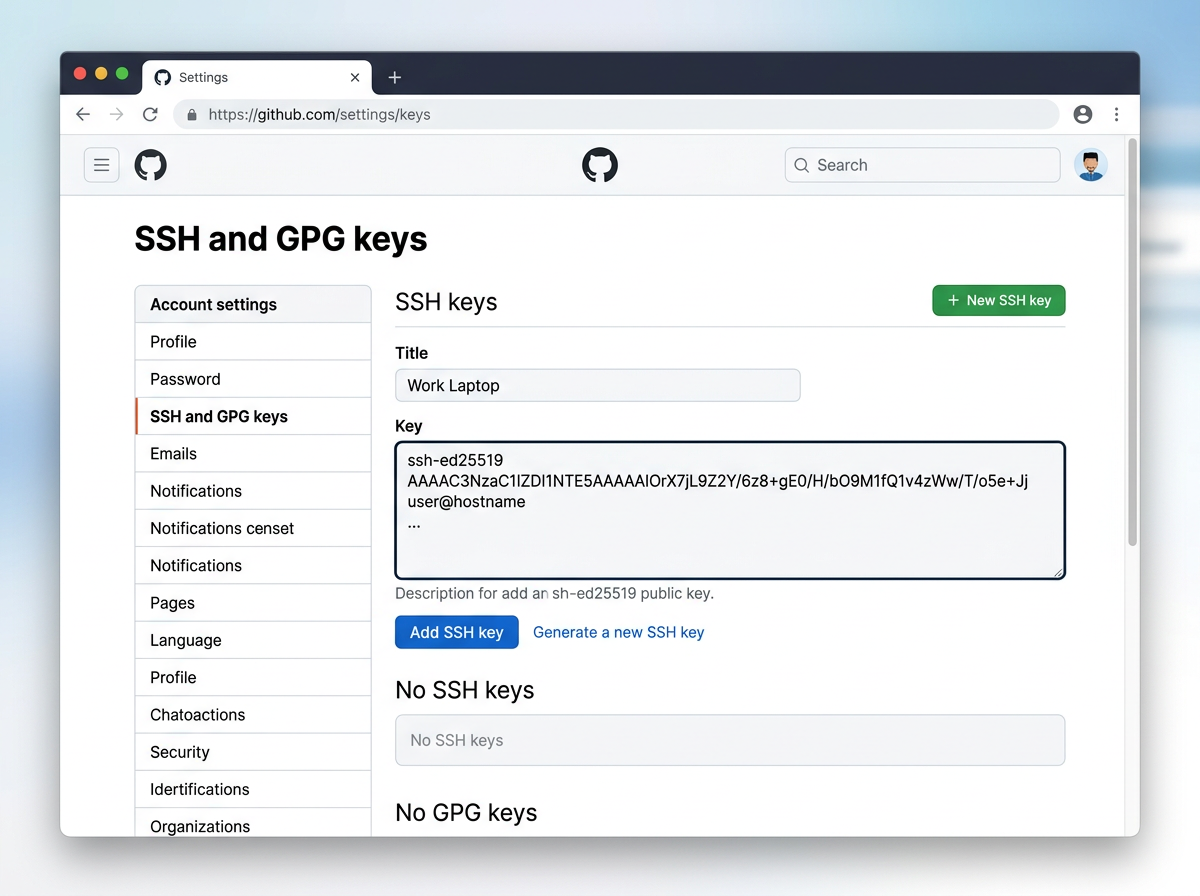This screenshot has width=1200, height=896.
Task: Open the Generate a new SSH key link
Action: pos(618,632)
